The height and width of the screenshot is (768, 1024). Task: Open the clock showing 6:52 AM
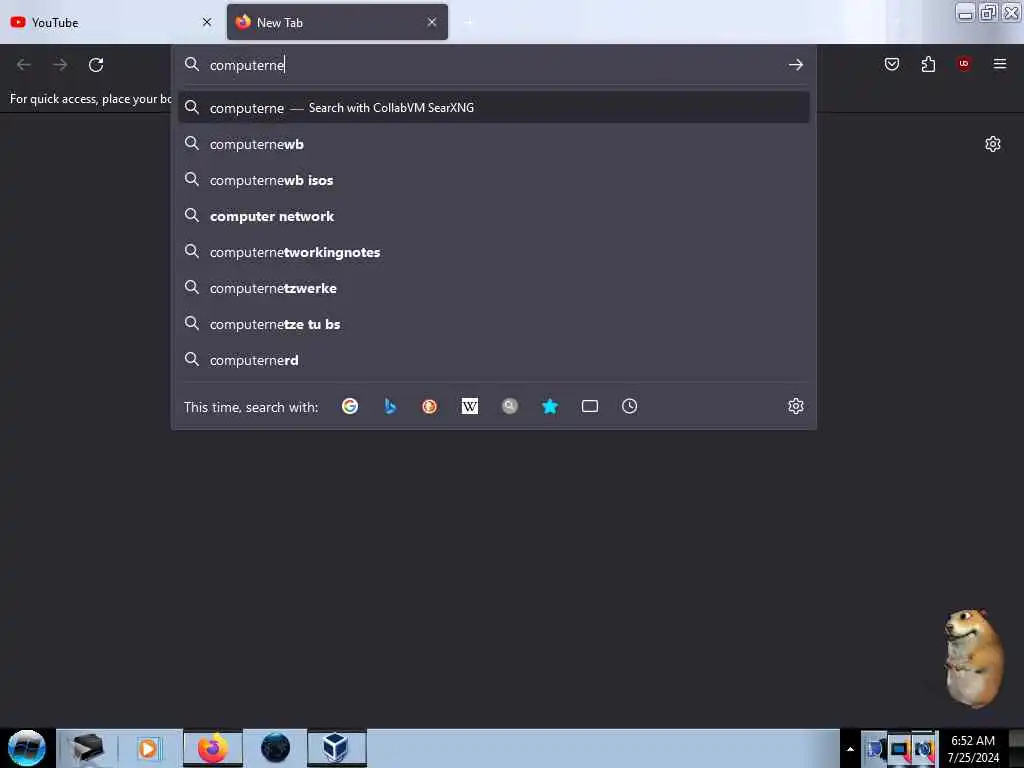pos(972,749)
